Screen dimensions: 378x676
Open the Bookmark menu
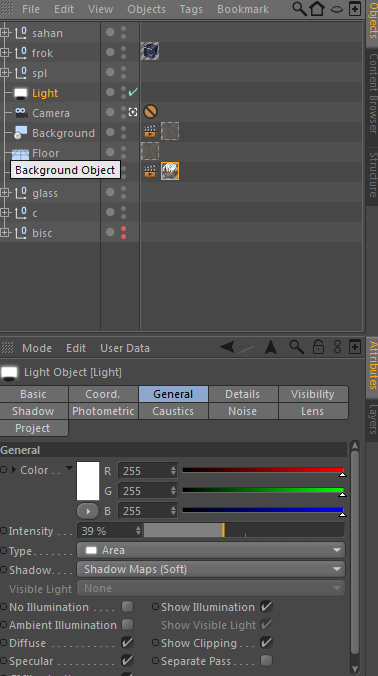coord(243,9)
